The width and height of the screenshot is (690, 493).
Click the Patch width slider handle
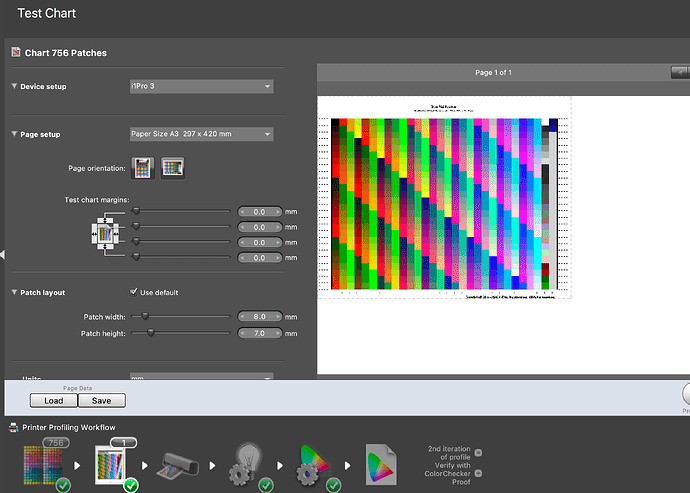click(x=145, y=316)
